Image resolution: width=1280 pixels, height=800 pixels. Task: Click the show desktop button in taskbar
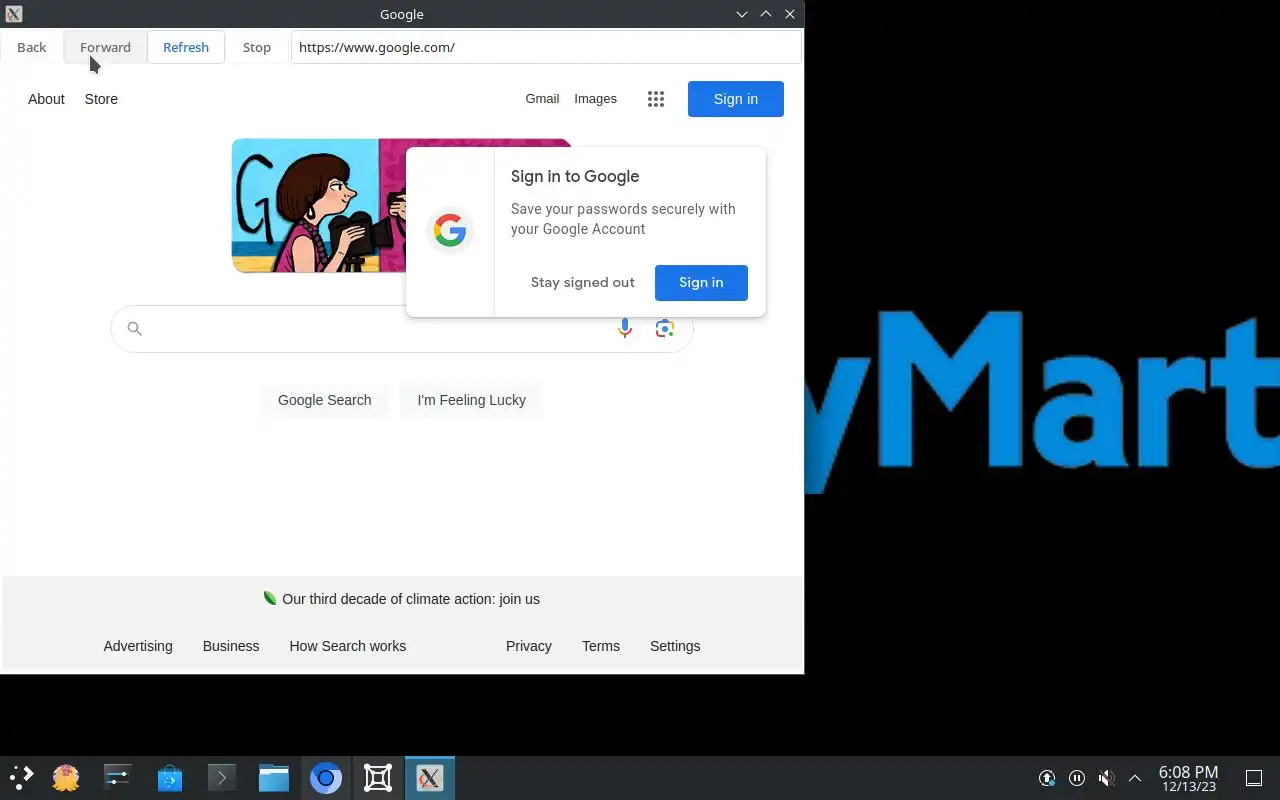point(1254,778)
